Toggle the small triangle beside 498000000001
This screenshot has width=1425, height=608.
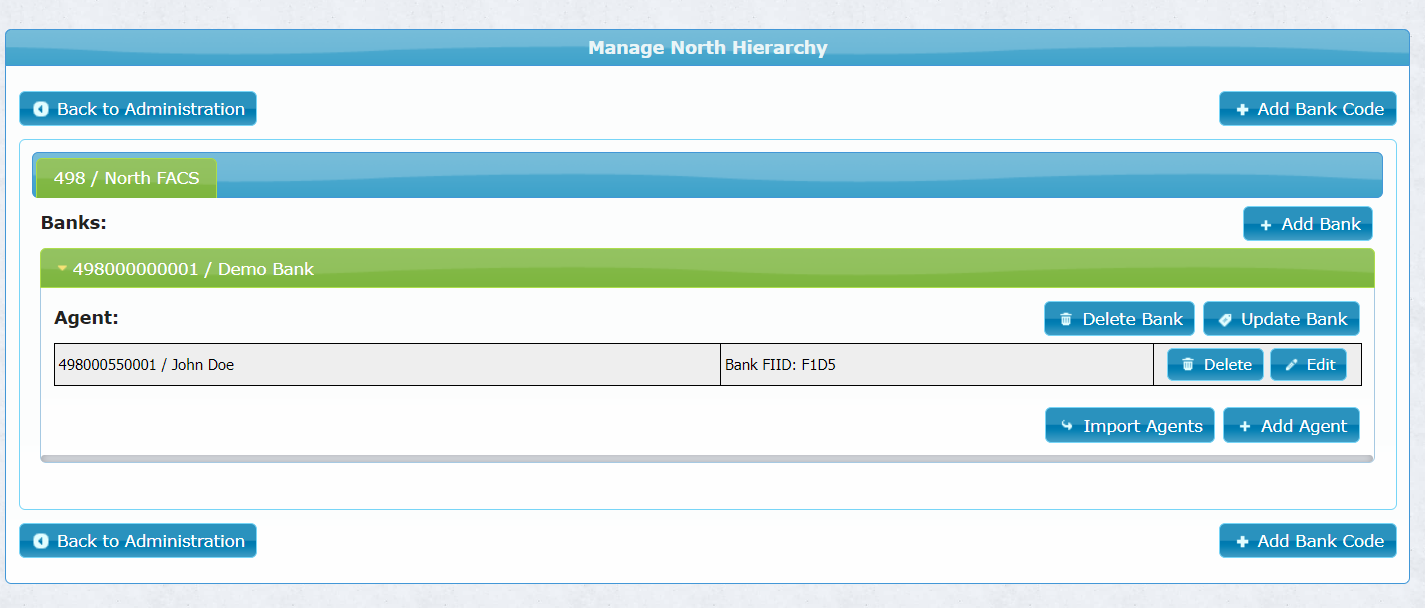click(62, 269)
